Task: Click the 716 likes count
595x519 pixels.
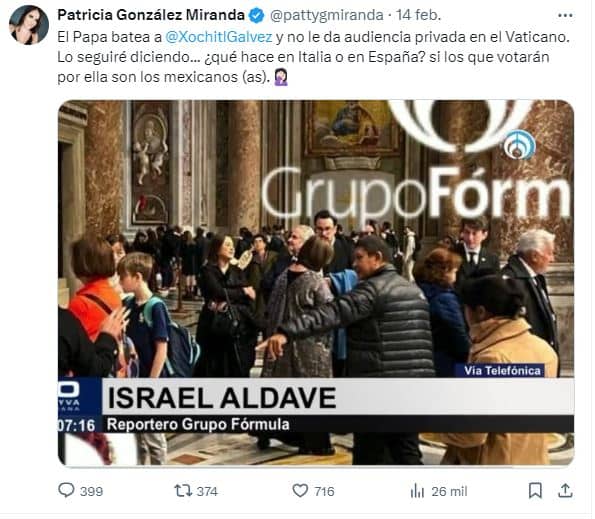Action: (324, 491)
